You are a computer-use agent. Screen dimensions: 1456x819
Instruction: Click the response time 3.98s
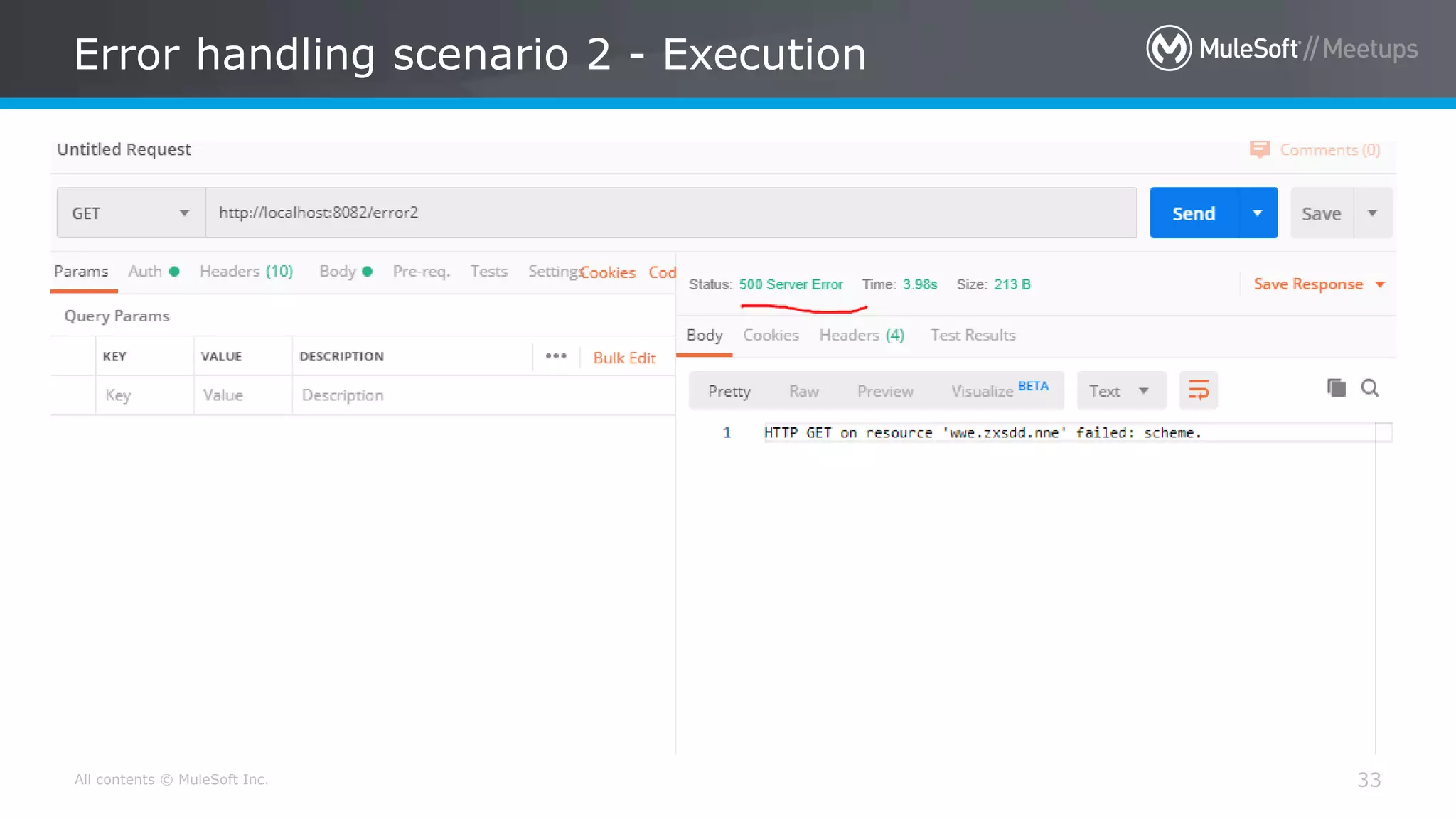pyautogui.click(x=920, y=284)
